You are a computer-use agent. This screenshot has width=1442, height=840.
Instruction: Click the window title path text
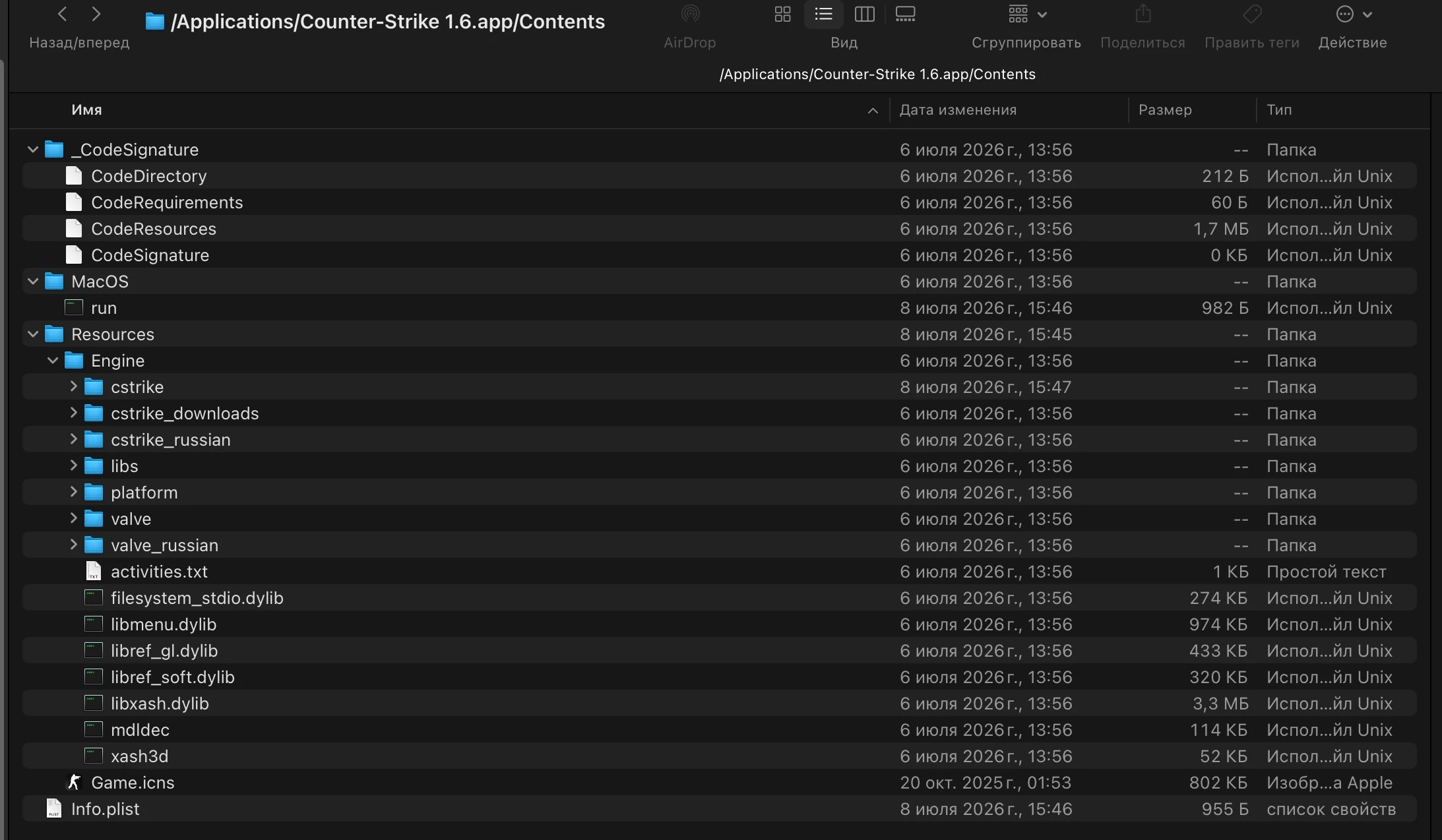[x=388, y=22]
